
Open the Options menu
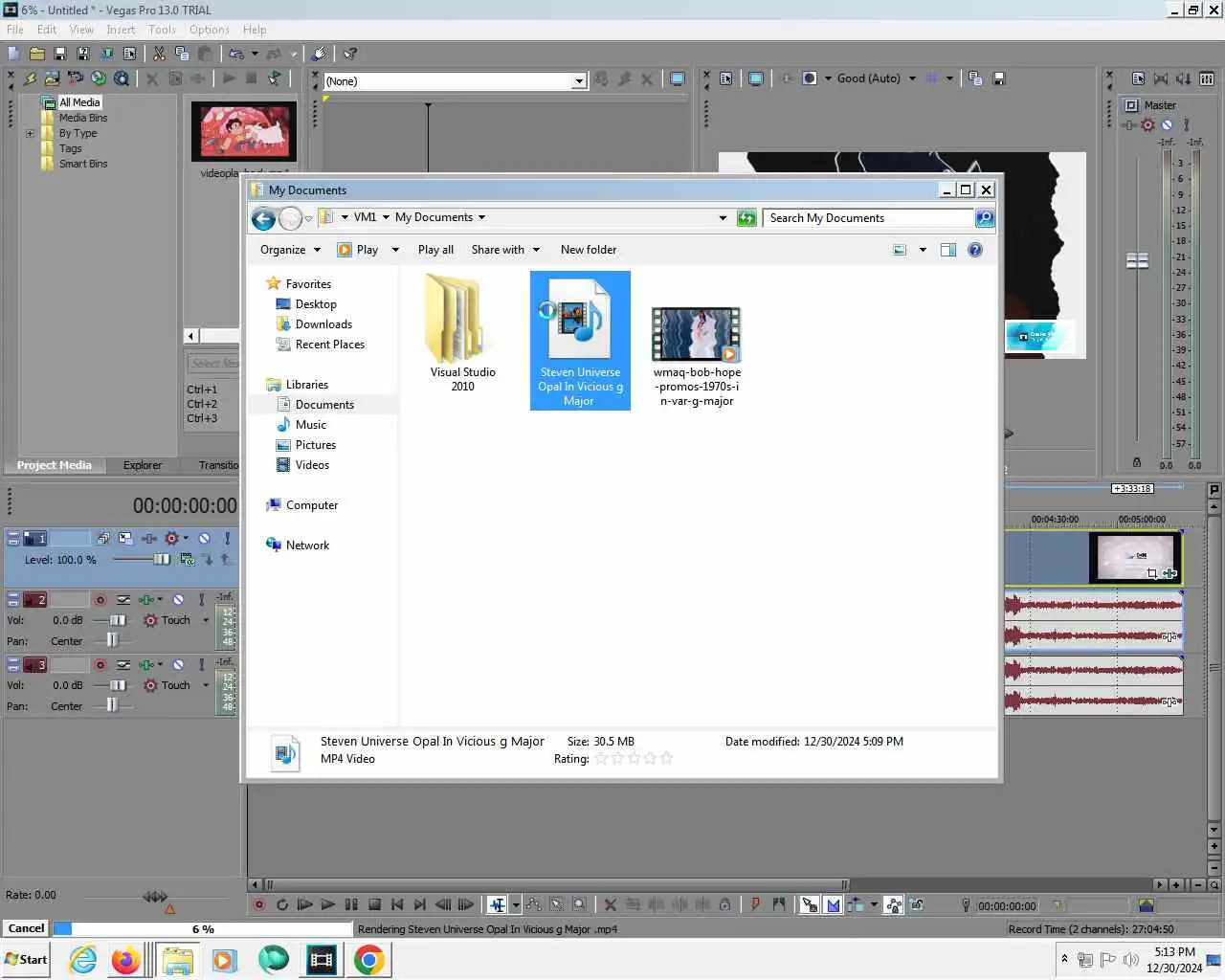[x=209, y=30]
